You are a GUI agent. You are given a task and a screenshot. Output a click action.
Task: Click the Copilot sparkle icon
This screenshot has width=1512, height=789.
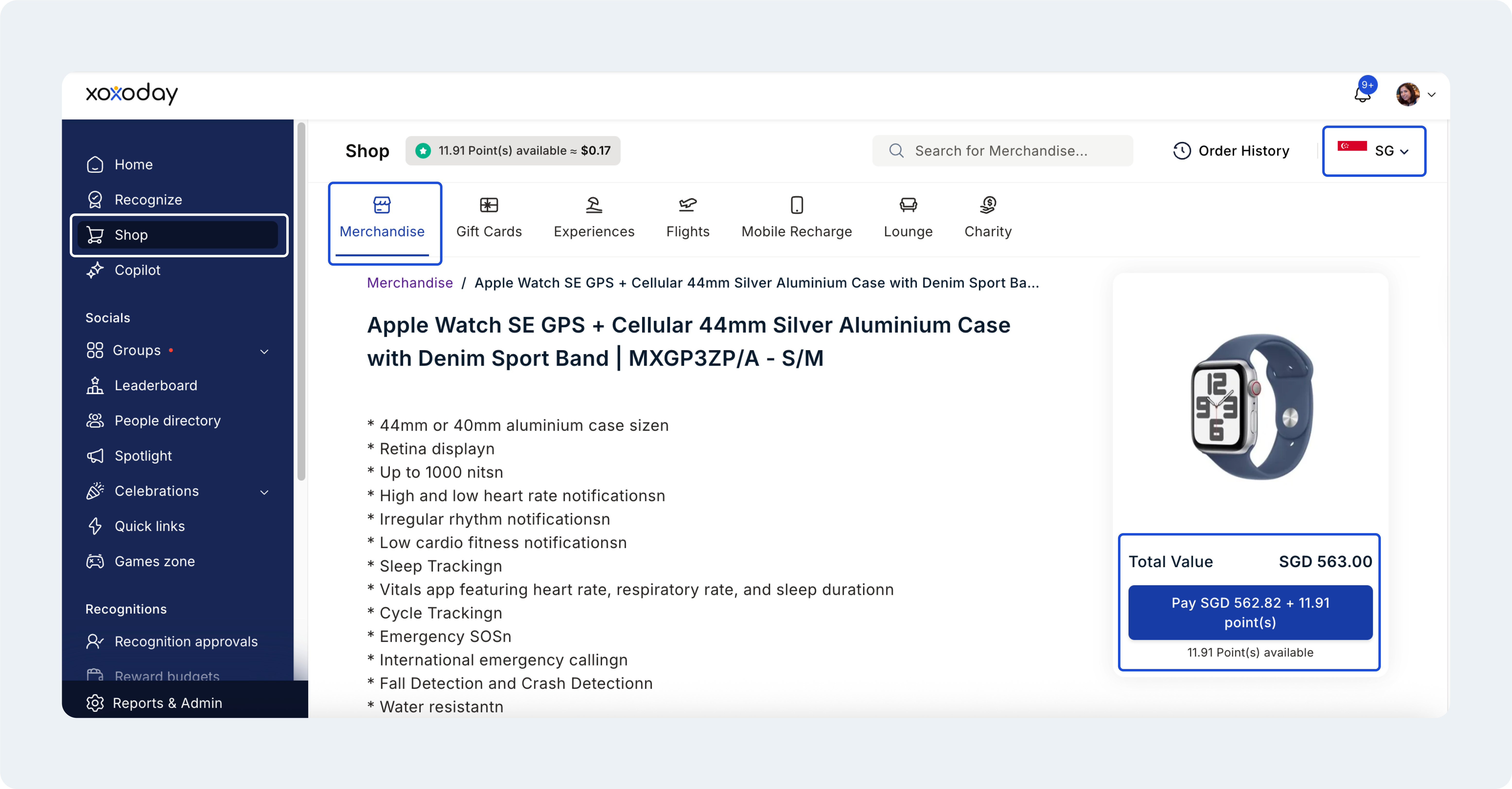(x=95, y=270)
